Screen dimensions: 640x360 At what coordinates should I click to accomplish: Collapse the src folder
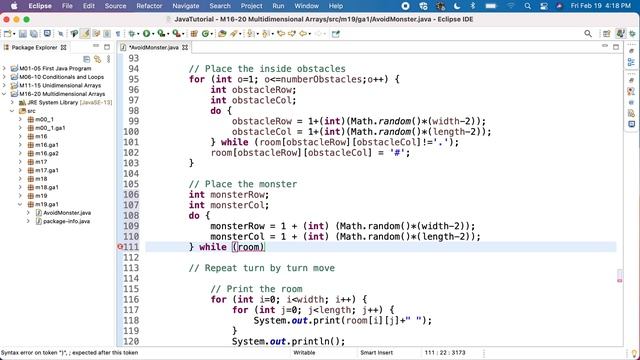pos(12,111)
